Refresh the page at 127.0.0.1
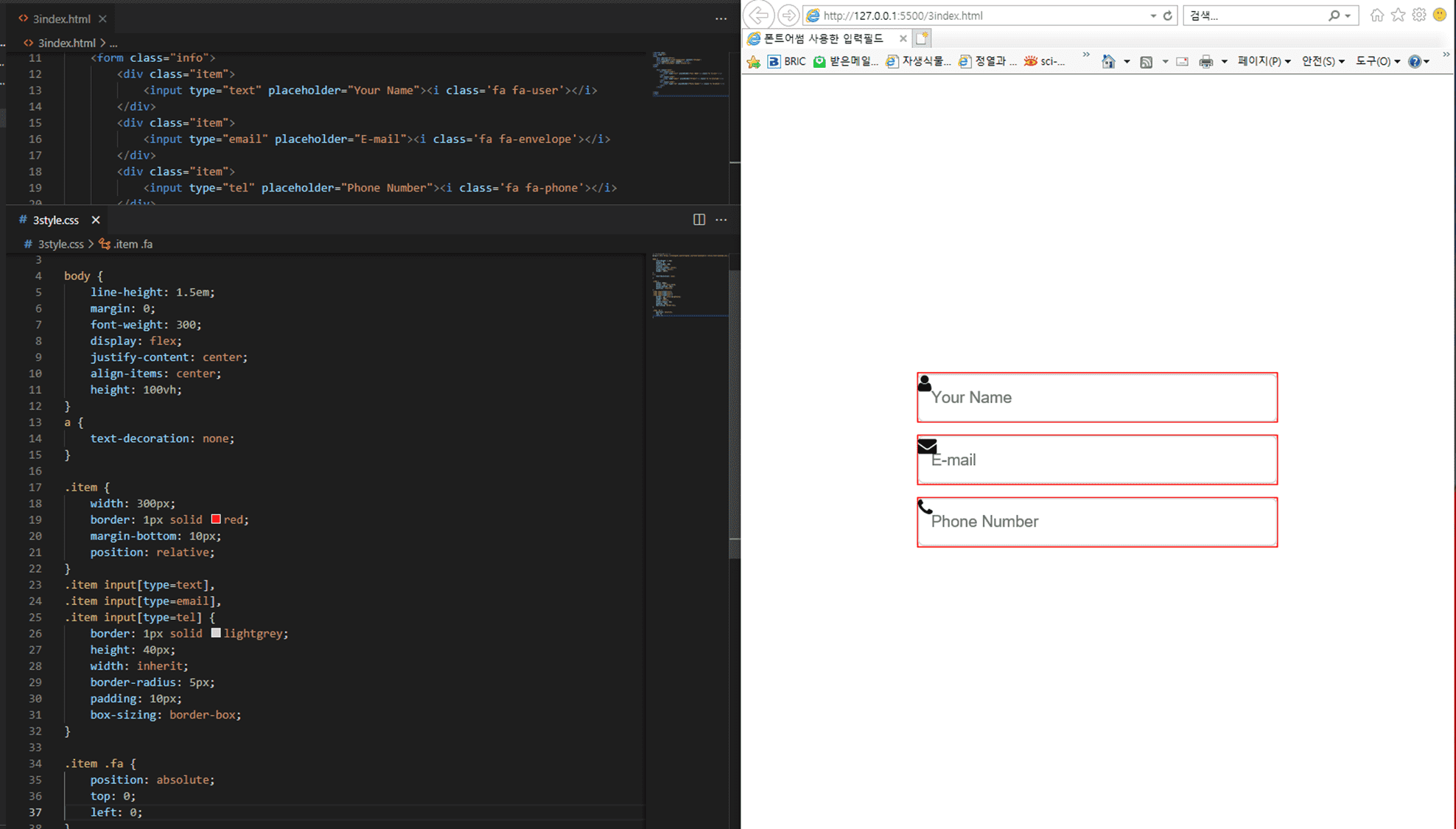Screen dimensions: 1456x829 (1168, 15)
